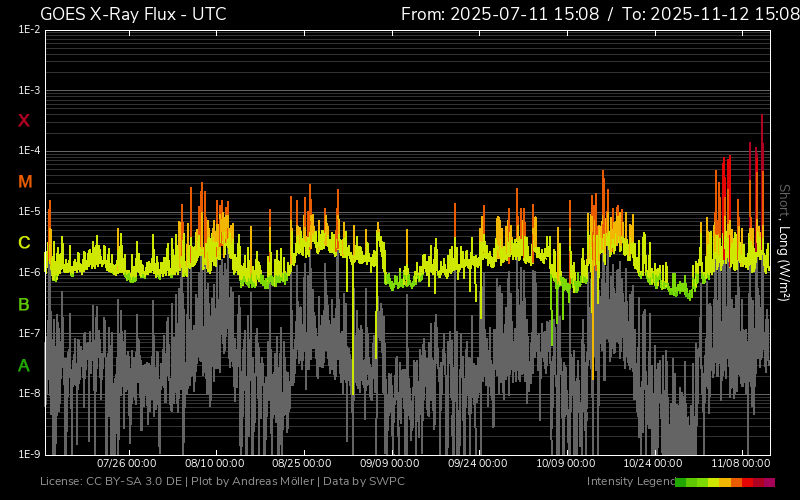This screenshot has height=500, width=800.
Task: Click the GOES X-Ray Flux - UTC title
Action: pyautogui.click(x=133, y=14)
